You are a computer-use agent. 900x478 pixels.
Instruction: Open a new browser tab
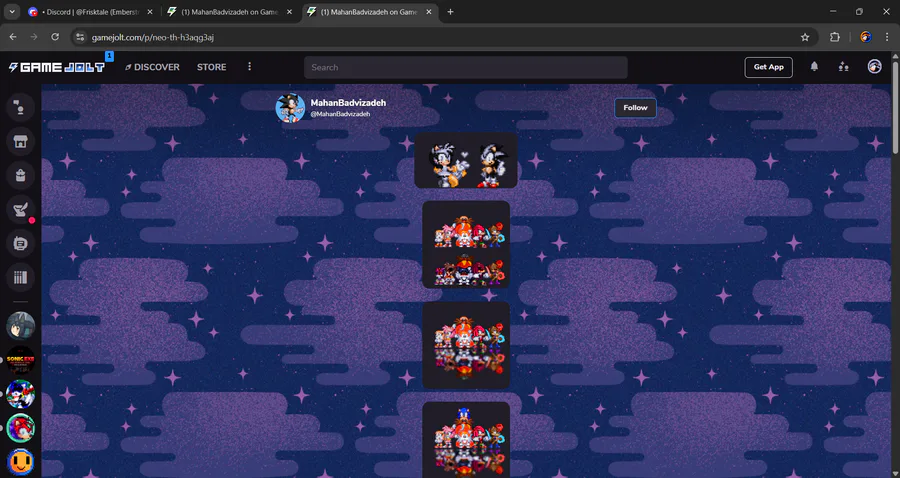click(x=451, y=12)
